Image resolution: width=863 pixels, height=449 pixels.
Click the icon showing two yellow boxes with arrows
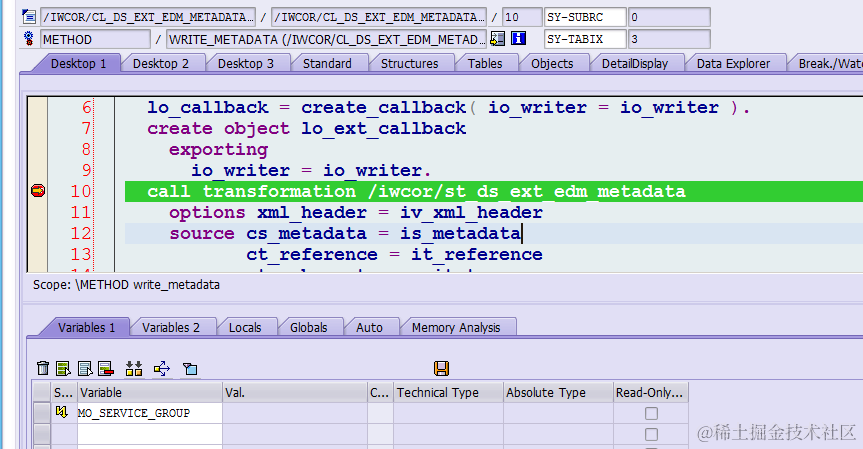[134, 368]
